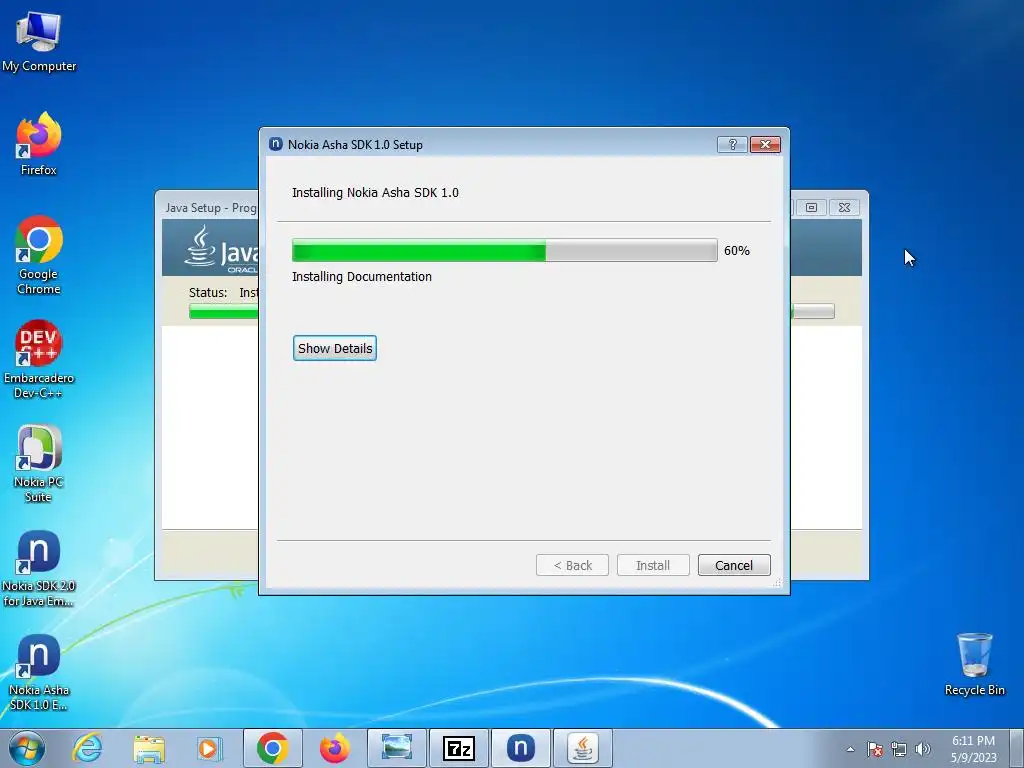
Task: Select the Embarcadero Dev-C++ desktop shortcut
Action: point(39,359)
